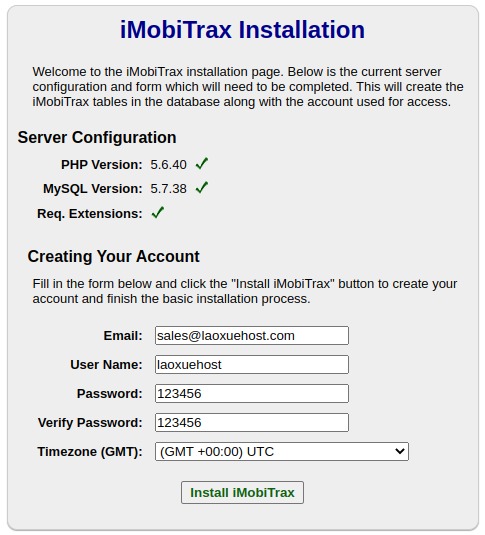
Task: Click the Server Configuration heading
Action: coord(97,138)
